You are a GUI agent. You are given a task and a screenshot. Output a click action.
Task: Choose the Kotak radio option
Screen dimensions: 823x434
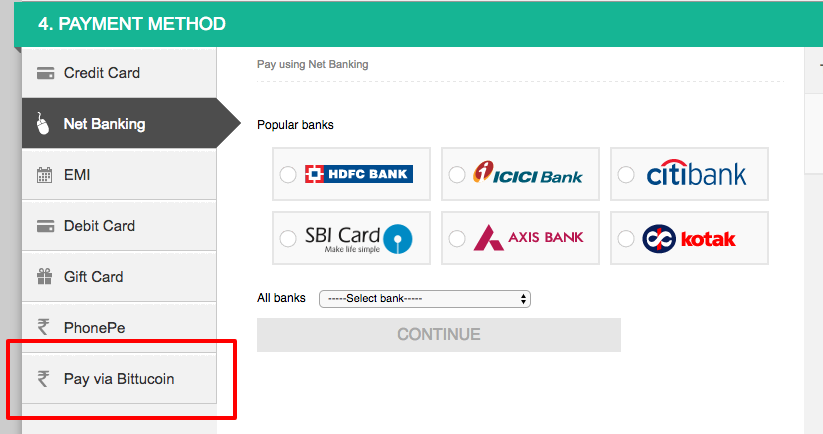[x=626, y=239]
